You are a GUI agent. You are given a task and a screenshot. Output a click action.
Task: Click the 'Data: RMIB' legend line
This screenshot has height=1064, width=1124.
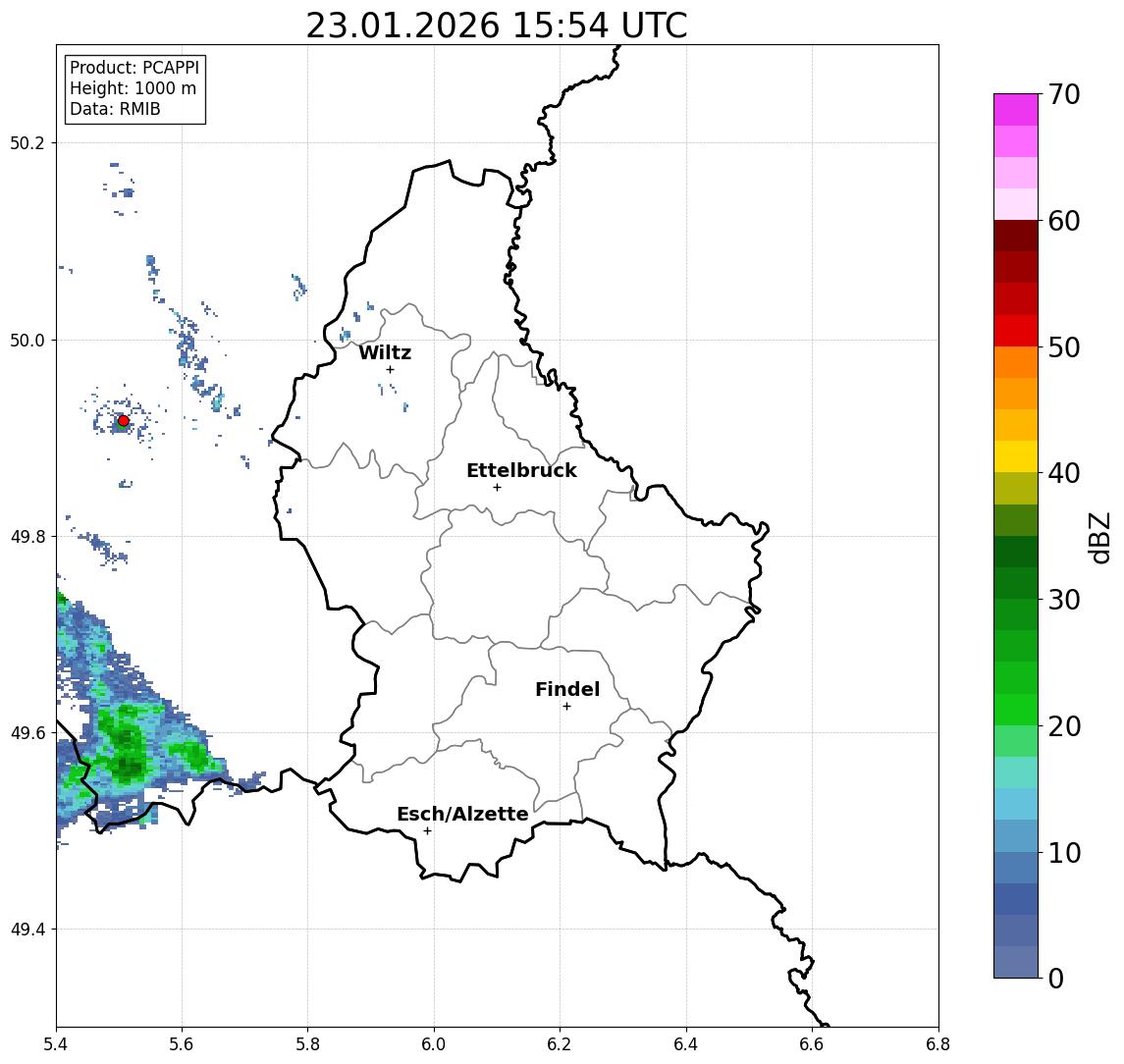click(x=115, y=109)
